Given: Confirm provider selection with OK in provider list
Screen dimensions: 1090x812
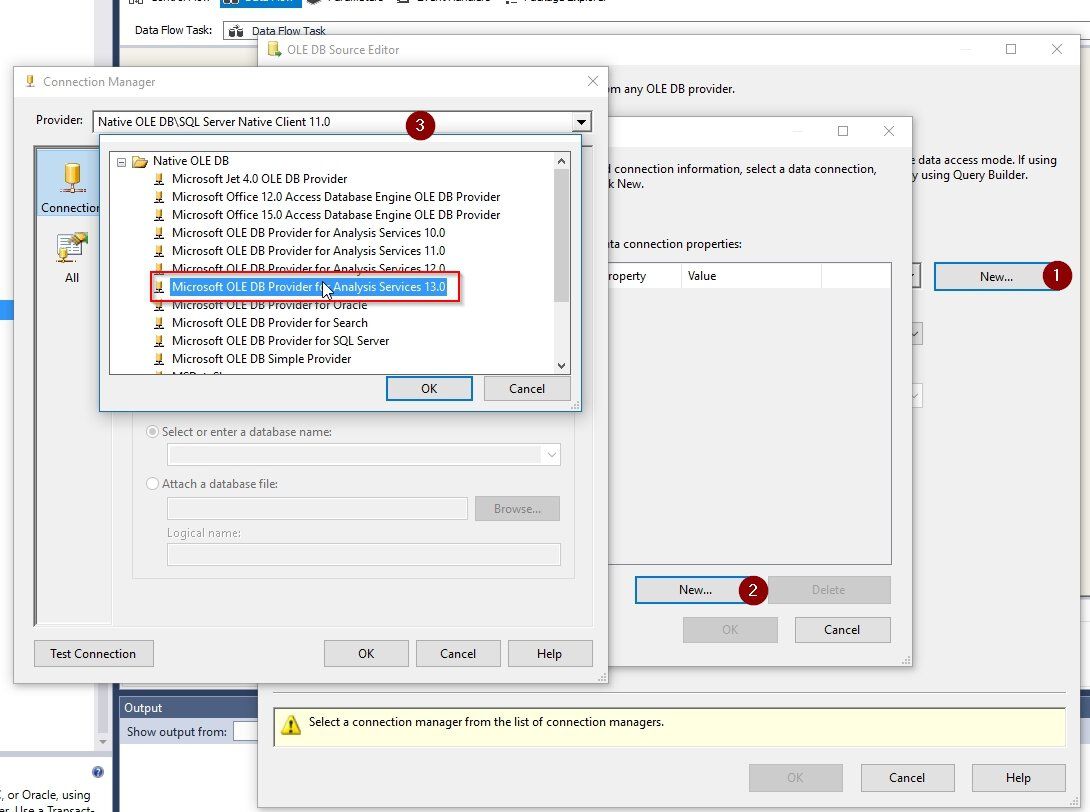Looking at the screenshot, I should (x=429, y=389).
